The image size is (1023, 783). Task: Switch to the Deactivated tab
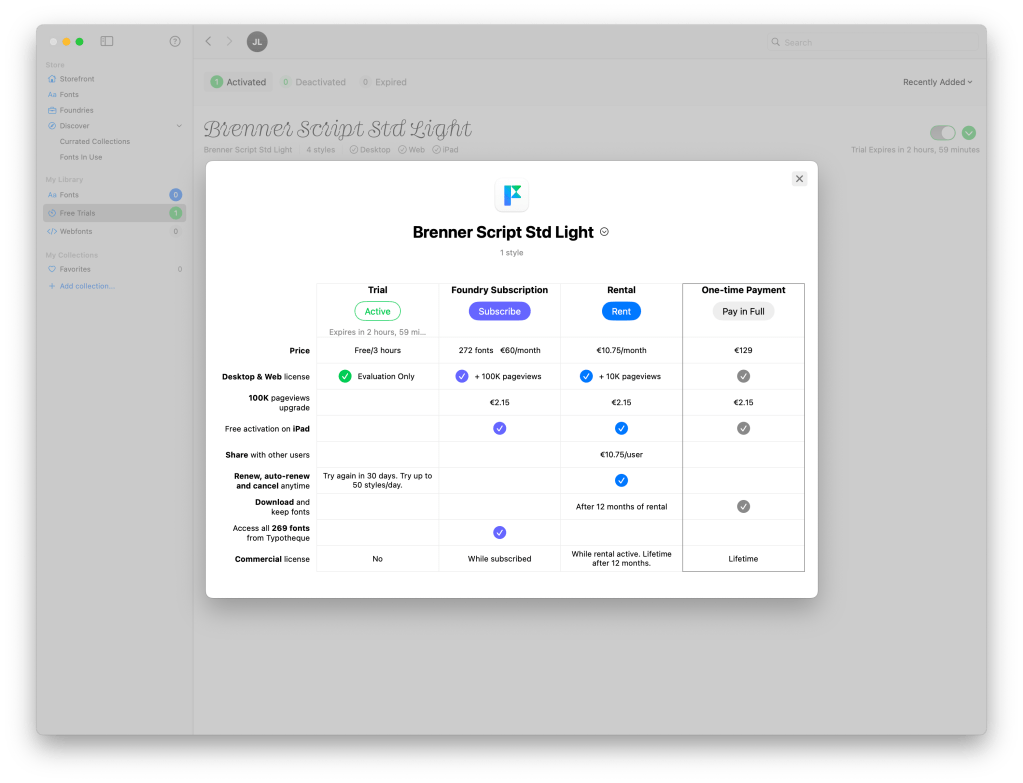(313, 82)
